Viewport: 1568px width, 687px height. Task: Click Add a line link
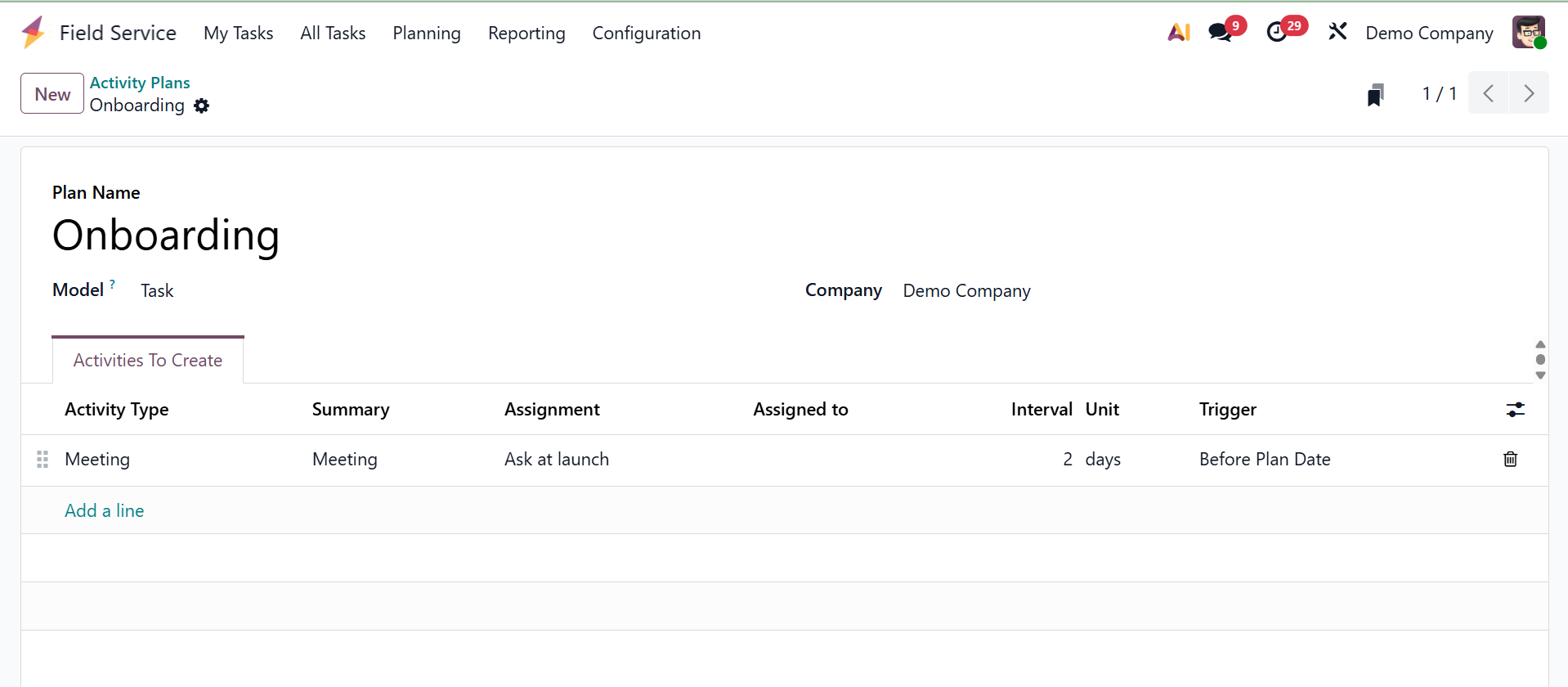point(105,511)
